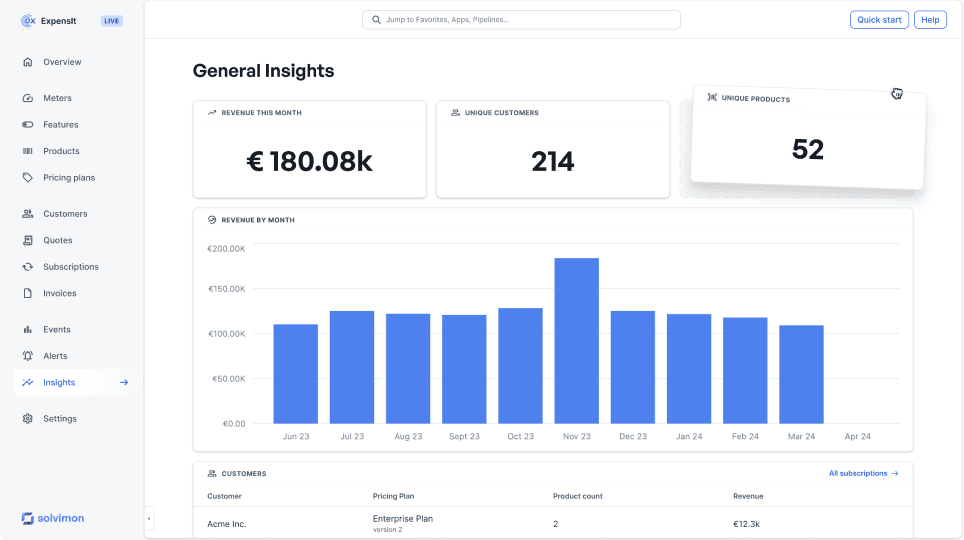The height and width of the screenshot is (540, 964).
Task: Click the Pricing plans tag icon
Action: (28, 177)
